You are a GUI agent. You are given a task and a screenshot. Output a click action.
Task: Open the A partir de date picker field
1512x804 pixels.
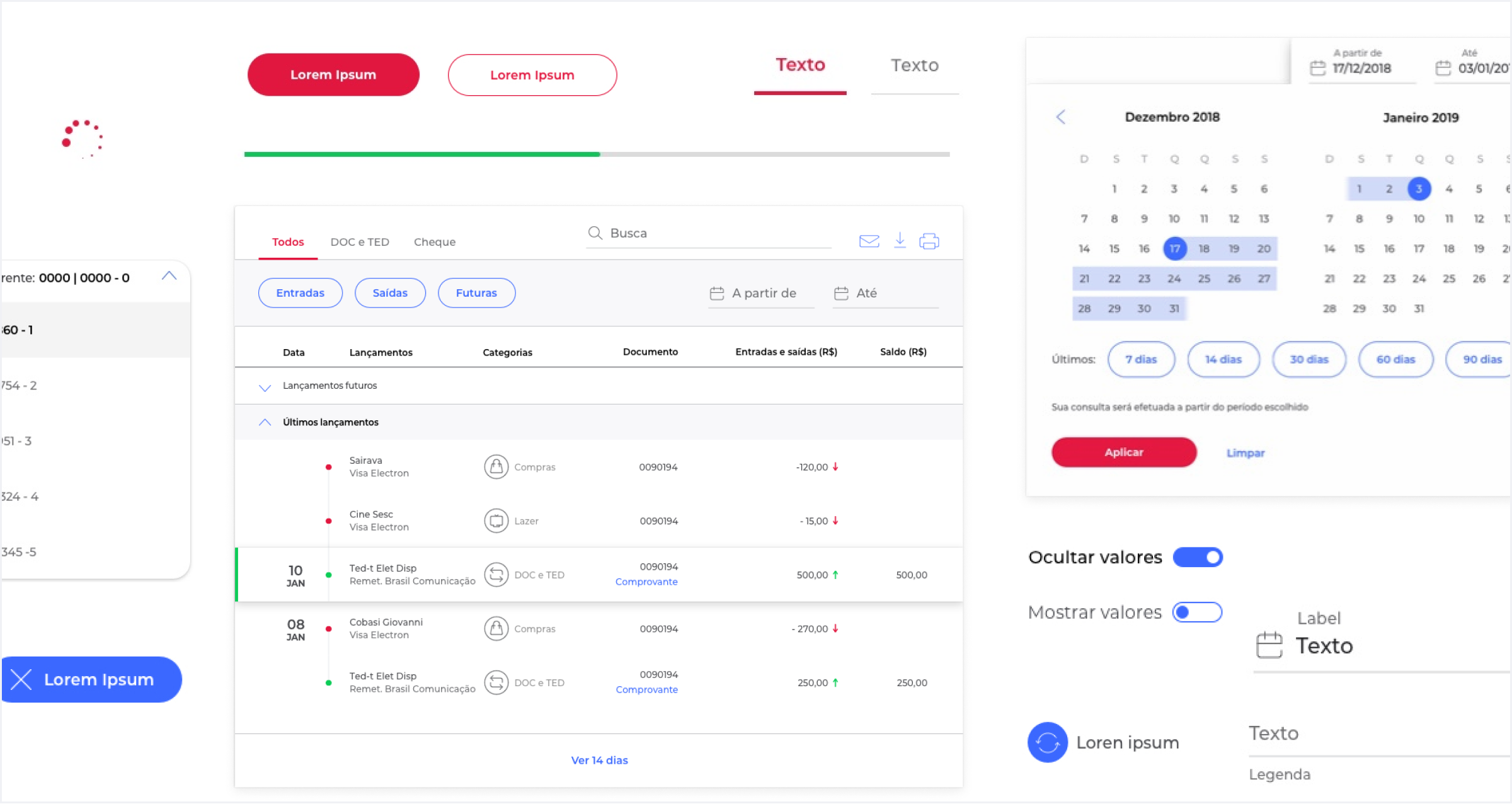[761, 294]
